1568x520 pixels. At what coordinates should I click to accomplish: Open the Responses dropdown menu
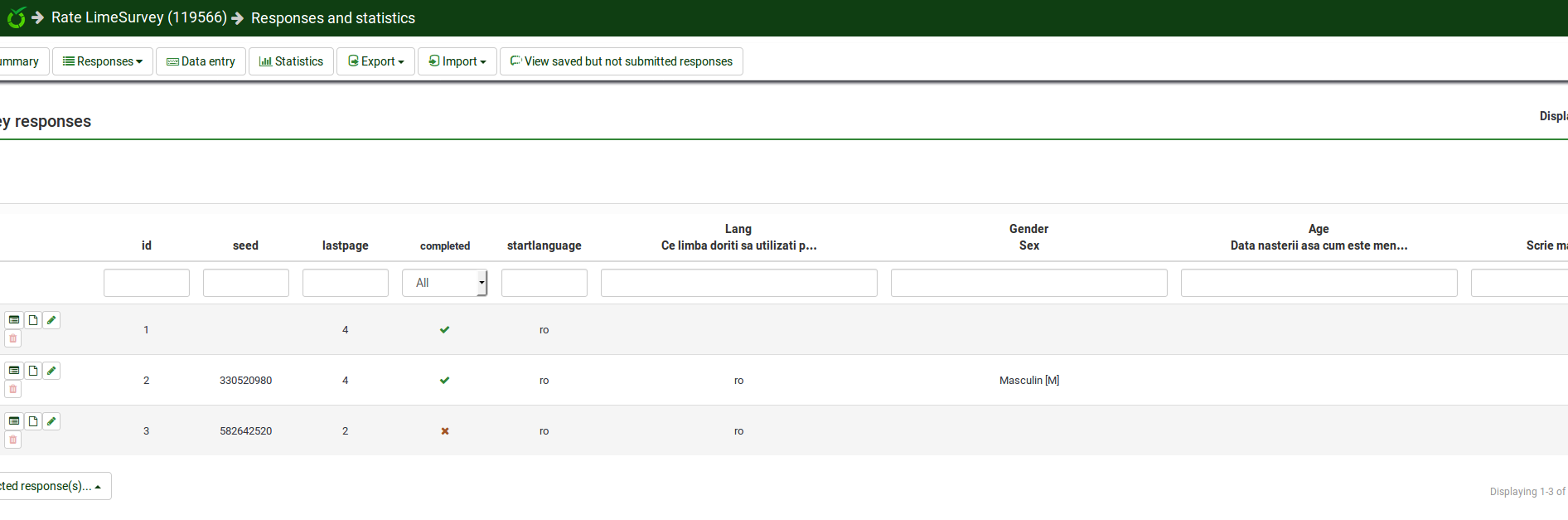pyautogui.click(x=103, y=61)
